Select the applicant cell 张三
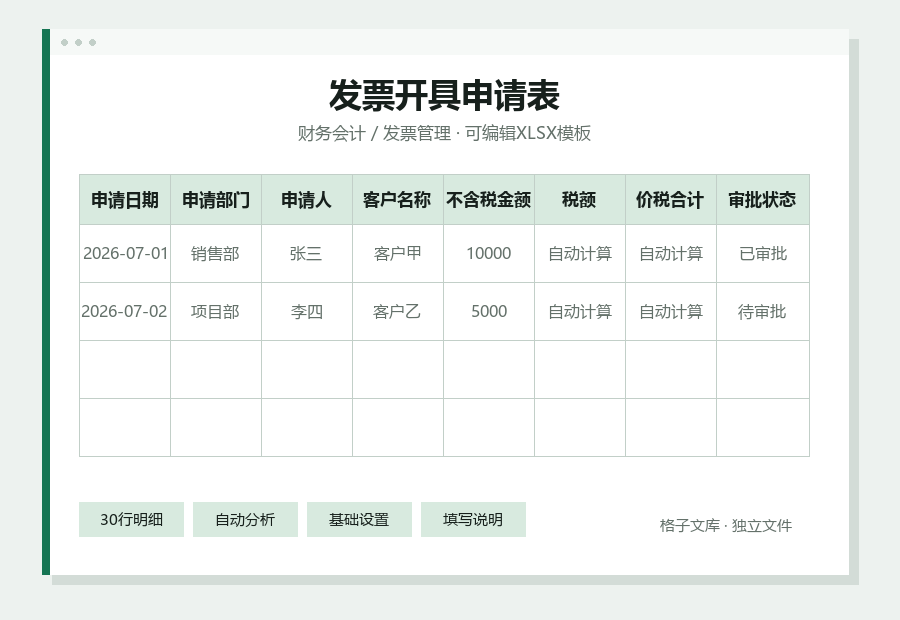This screenshot has width=900, height=620. tap(307, 254)
